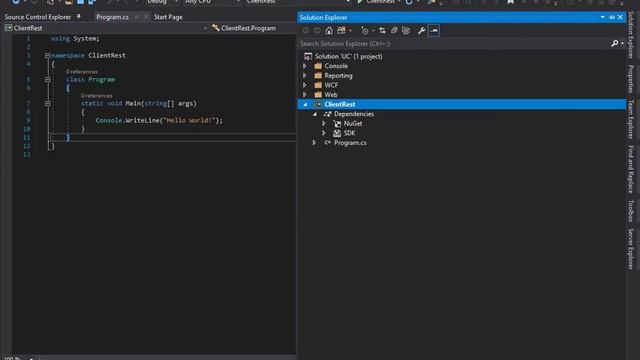Select Solution 'UC' root node
This screenshot has width=640, height=360.
point(348,56)
